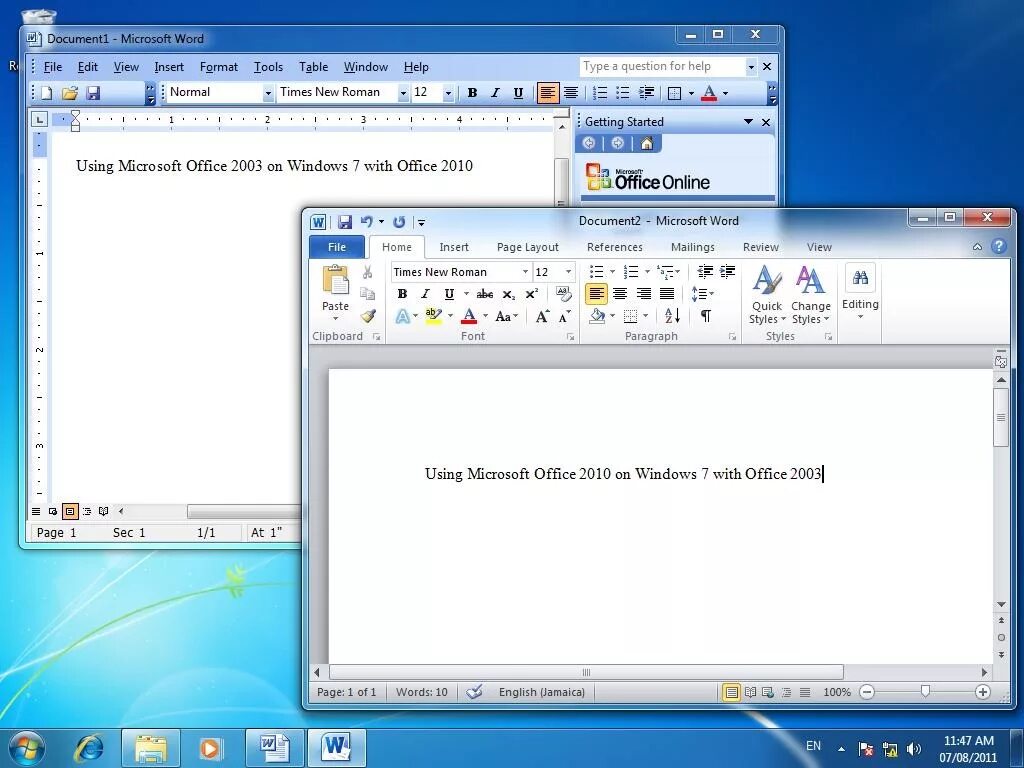The height and width of the screenshot is (768, 1024).
Task: Click Paste button in Word 2010 ribbon
Action: (x=336, y=293)
